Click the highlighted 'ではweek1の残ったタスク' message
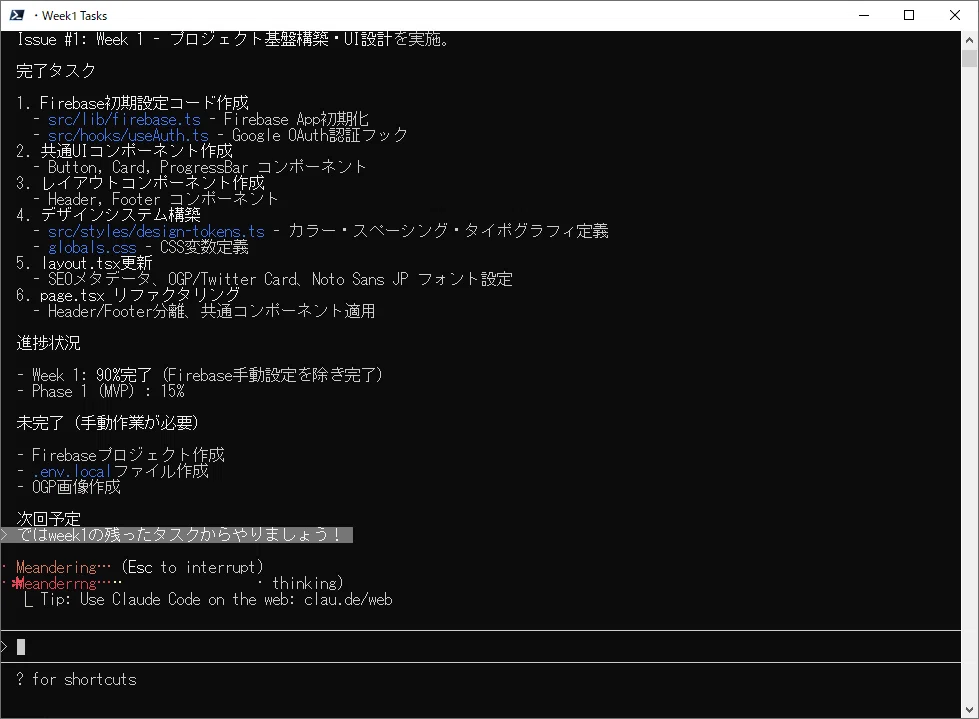The width and height of the screenshot is (979, 719). point(177,535)
